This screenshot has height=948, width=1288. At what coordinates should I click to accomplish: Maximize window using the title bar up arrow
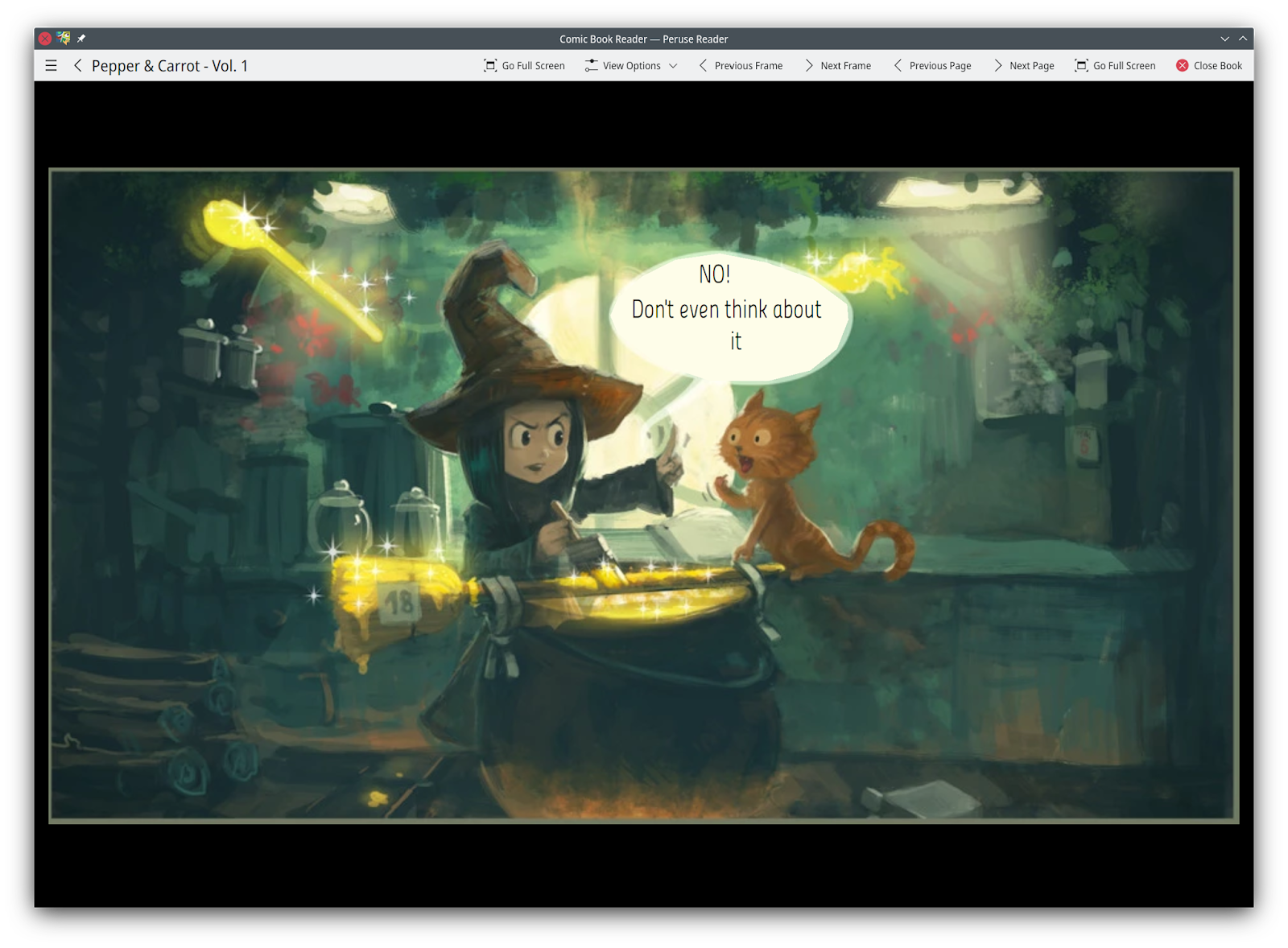pyautogui.click(x=1243, y=39)
